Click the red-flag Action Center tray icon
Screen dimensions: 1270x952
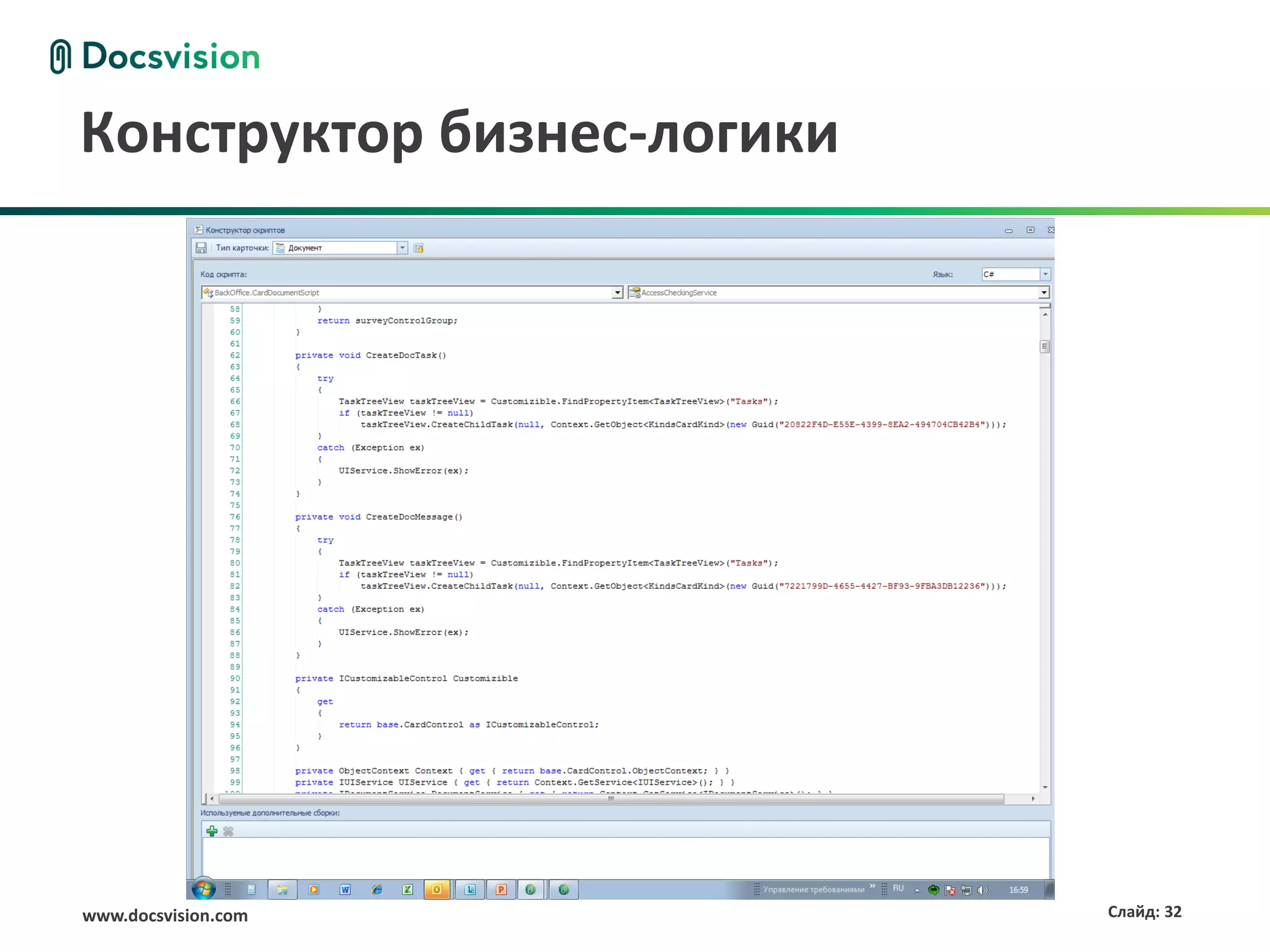950,890
